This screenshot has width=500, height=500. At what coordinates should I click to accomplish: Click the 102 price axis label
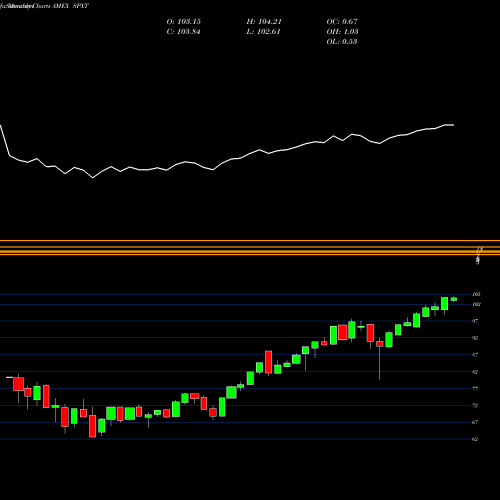(476, 304)
